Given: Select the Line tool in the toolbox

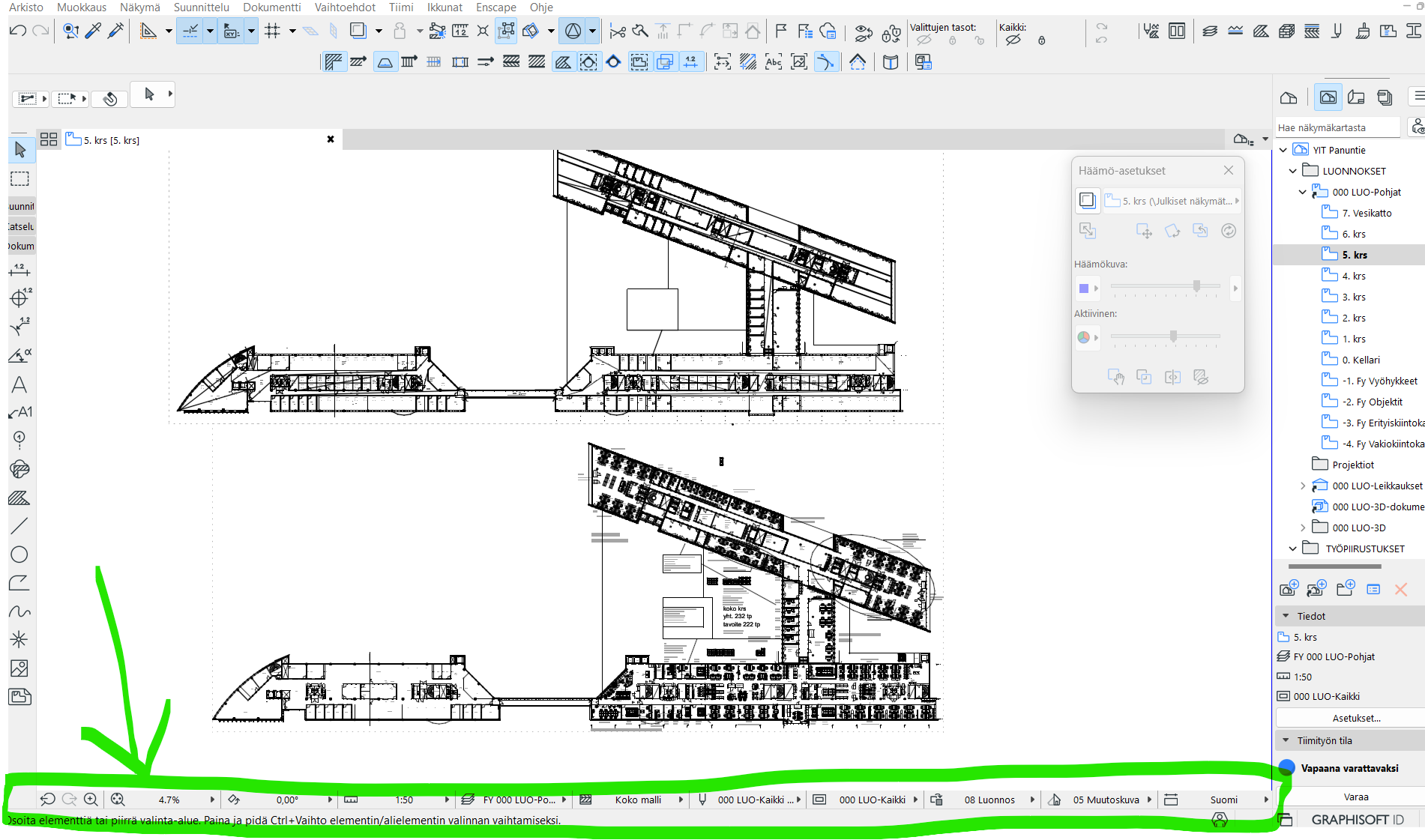Looking at the screenshot, I should point(19,526).
